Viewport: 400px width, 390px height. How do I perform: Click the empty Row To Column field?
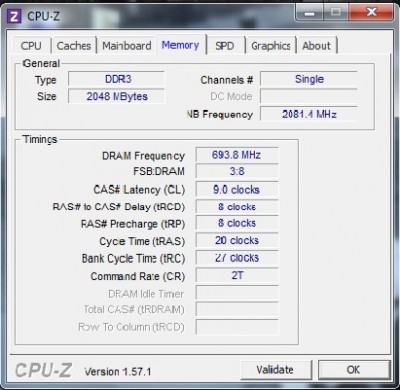237,327
